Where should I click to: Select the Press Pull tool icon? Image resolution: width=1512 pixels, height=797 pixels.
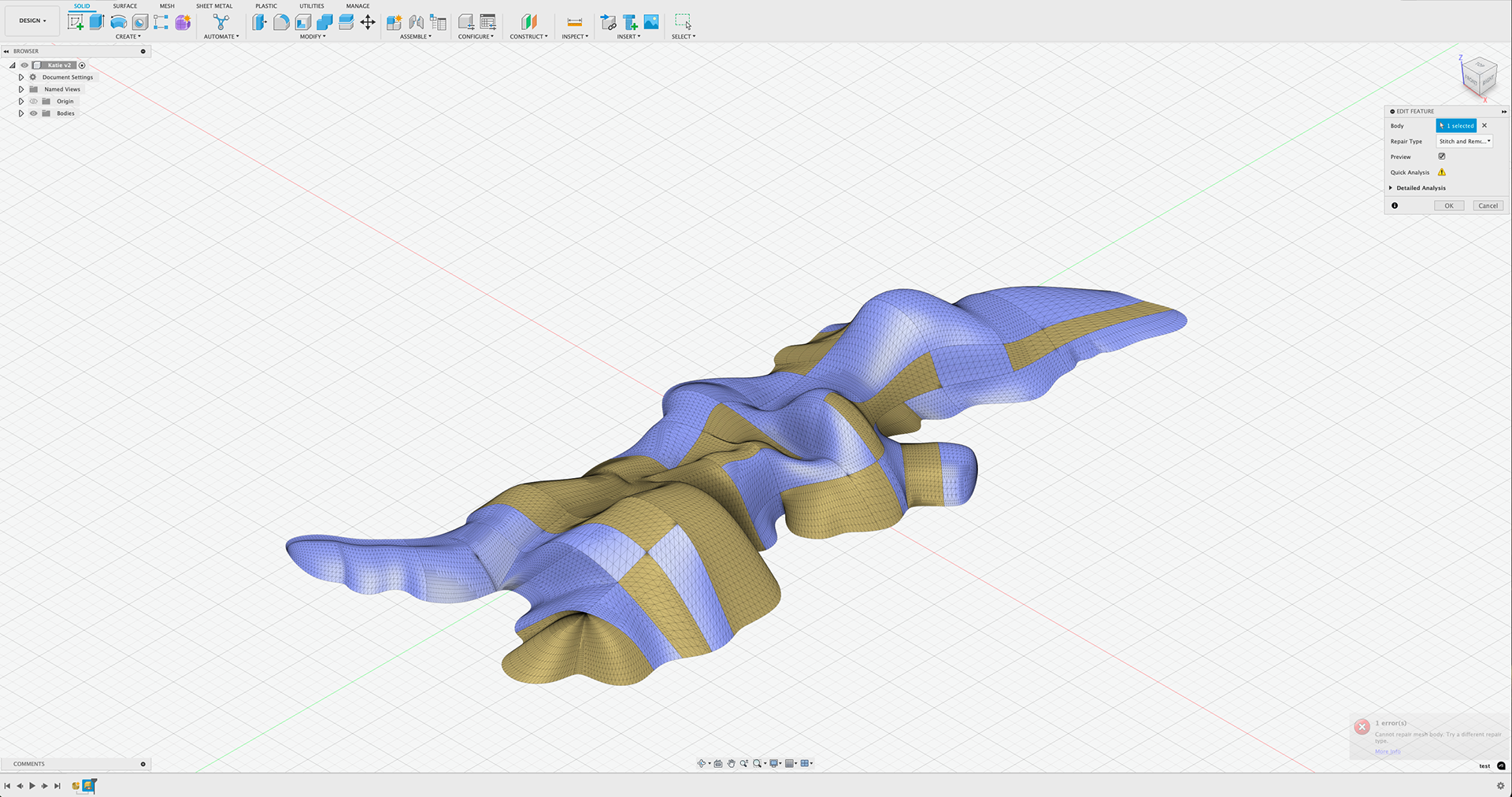click(x=259, y=22)
